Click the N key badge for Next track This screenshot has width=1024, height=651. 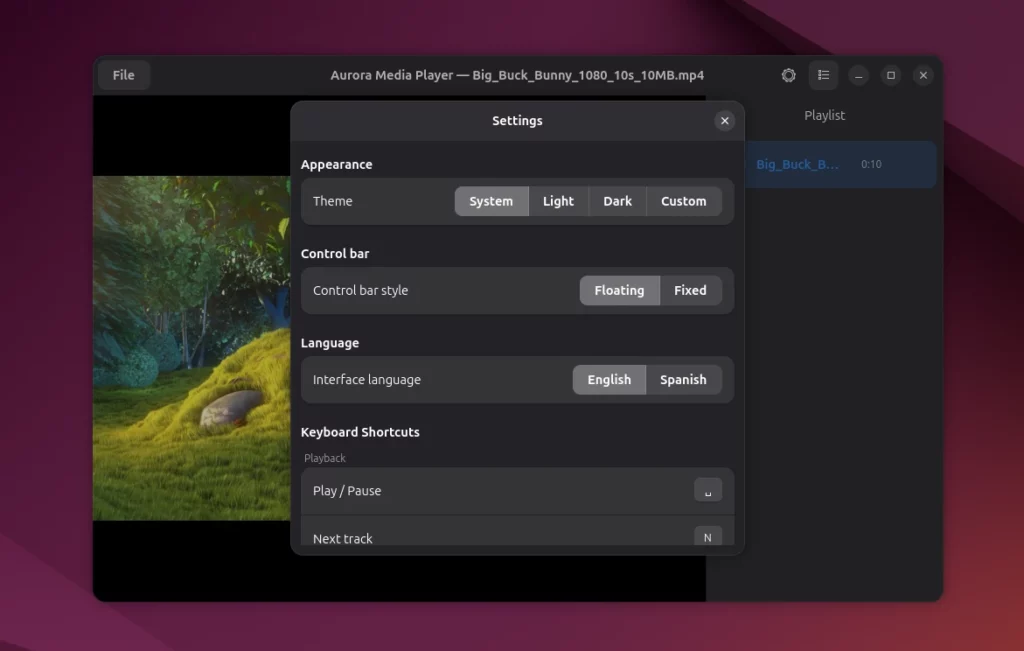click(x=707, y=537)
